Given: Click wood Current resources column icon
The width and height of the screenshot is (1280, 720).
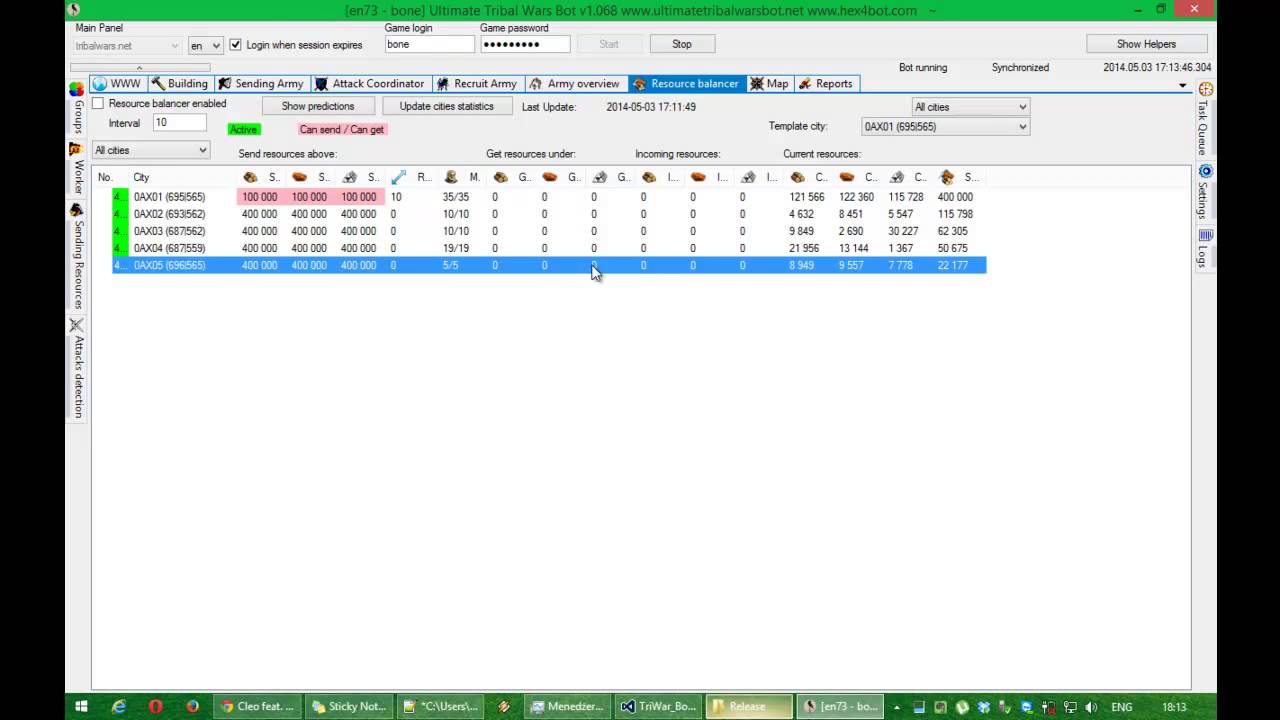Looking at the screenshot, I should click(797, 177).
